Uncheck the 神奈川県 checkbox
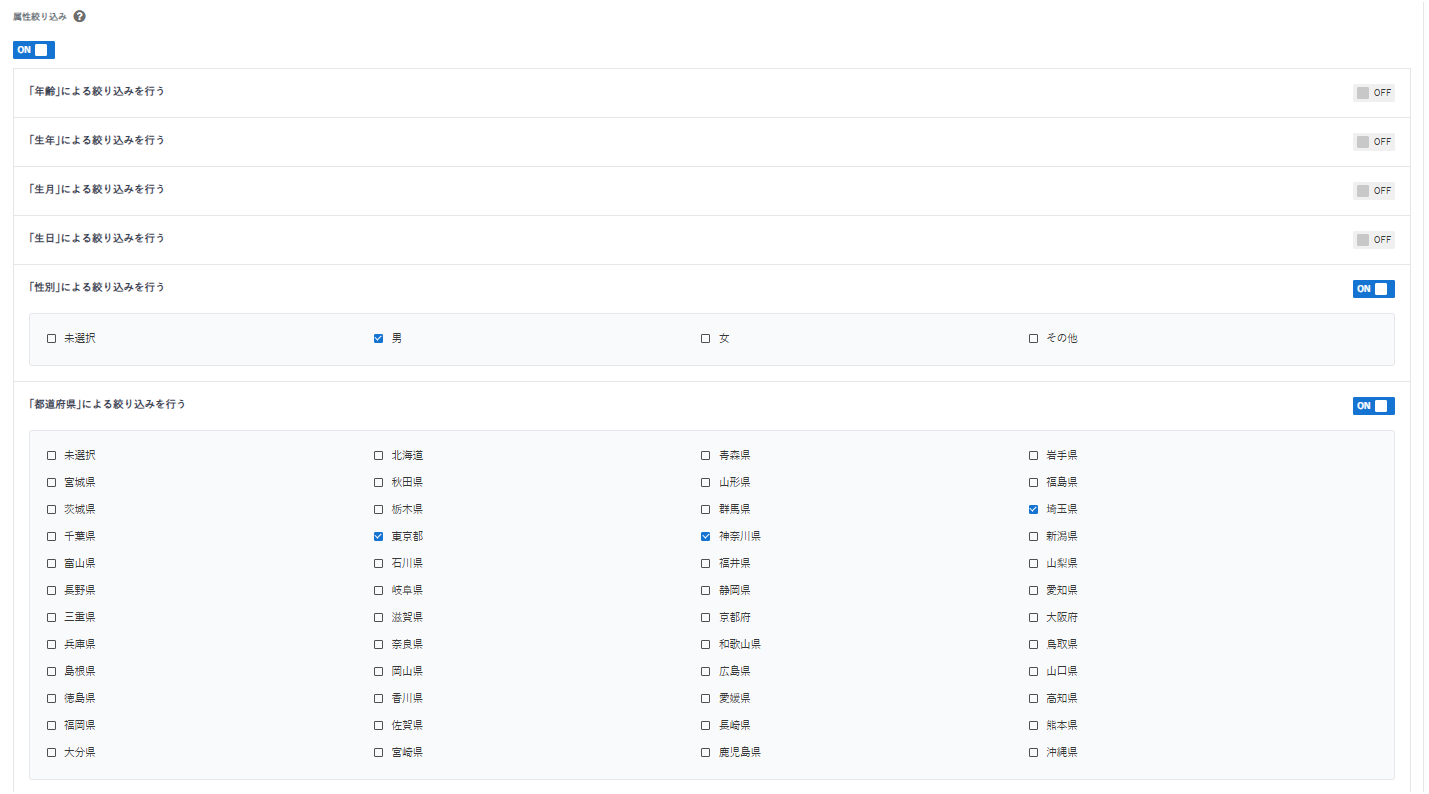 [x=706, y=537]
